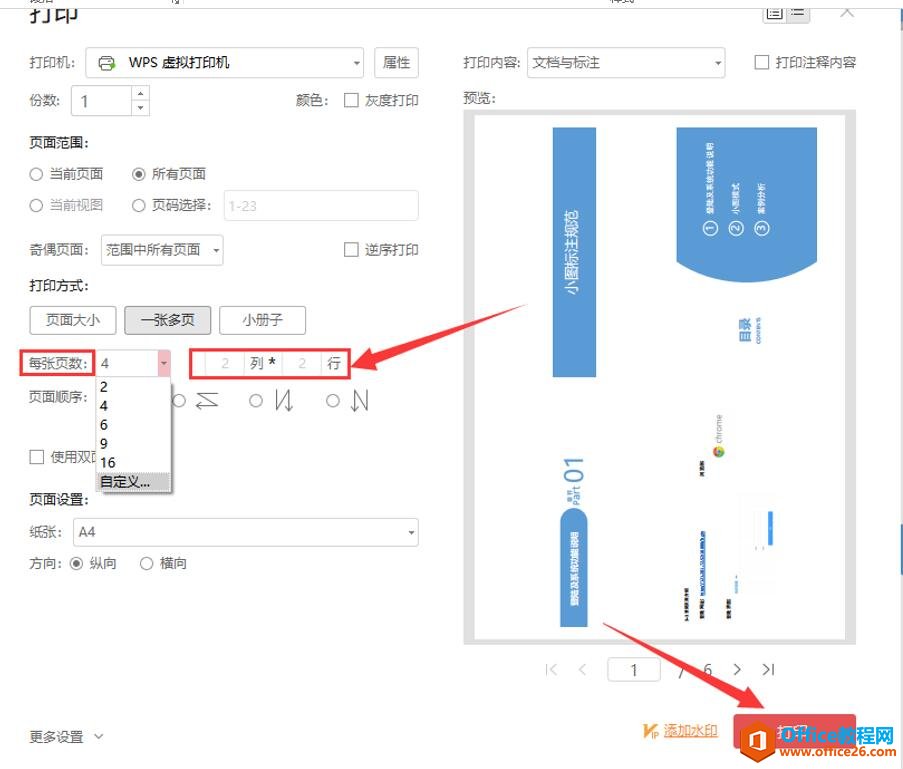Screen dimensions: 903x769
Task: Click the 添加水印 add watermark link
Action: 690,731
